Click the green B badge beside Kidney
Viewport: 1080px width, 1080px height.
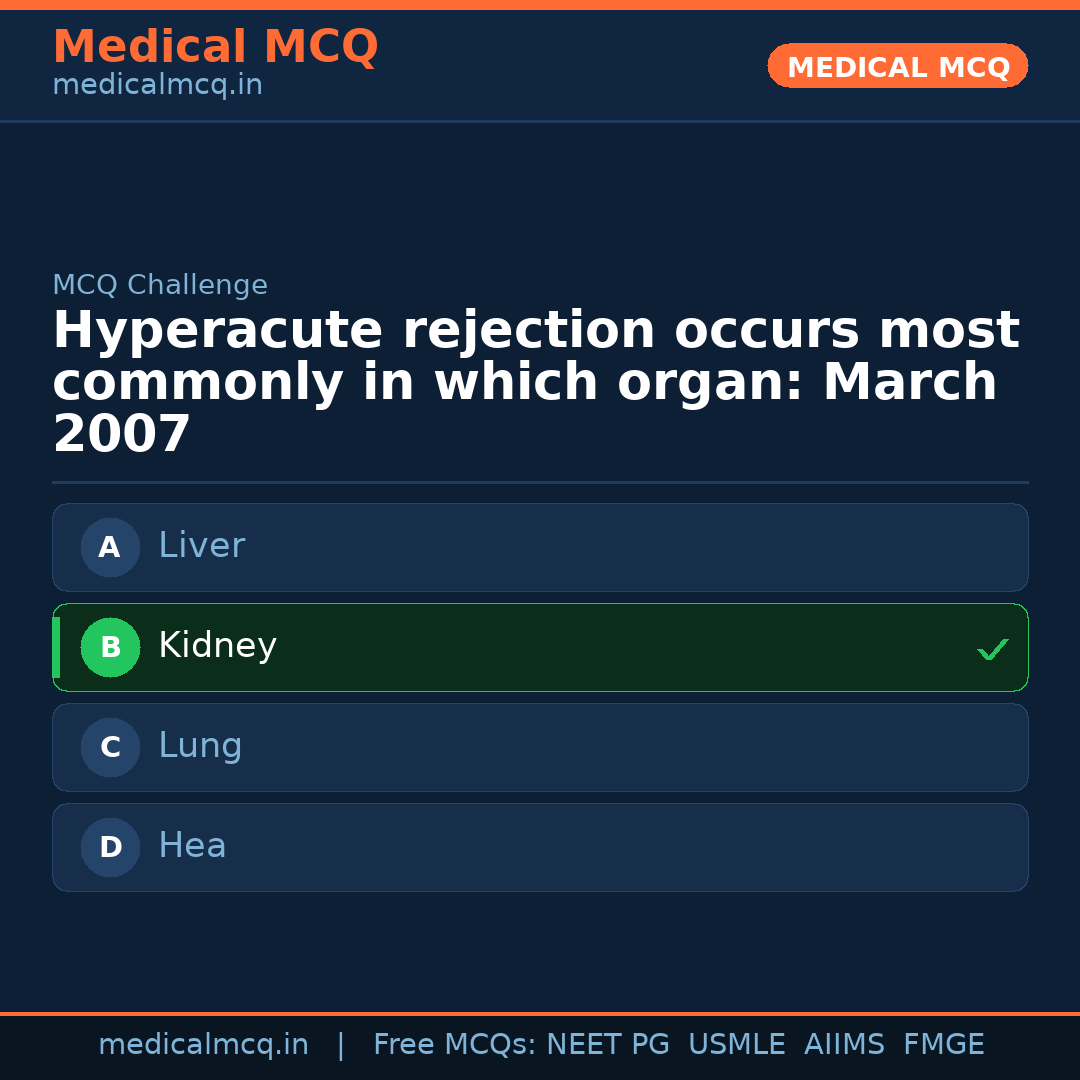pos(110,647)
